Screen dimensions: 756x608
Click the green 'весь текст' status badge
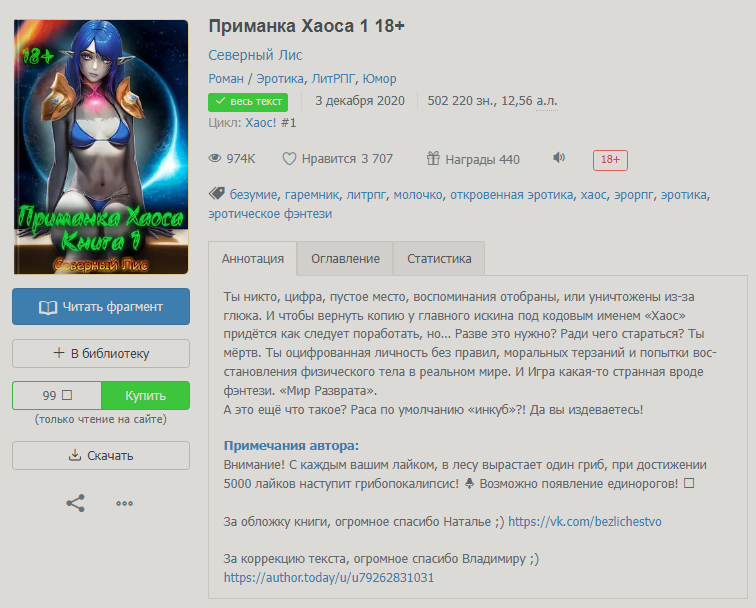[248, 102]
